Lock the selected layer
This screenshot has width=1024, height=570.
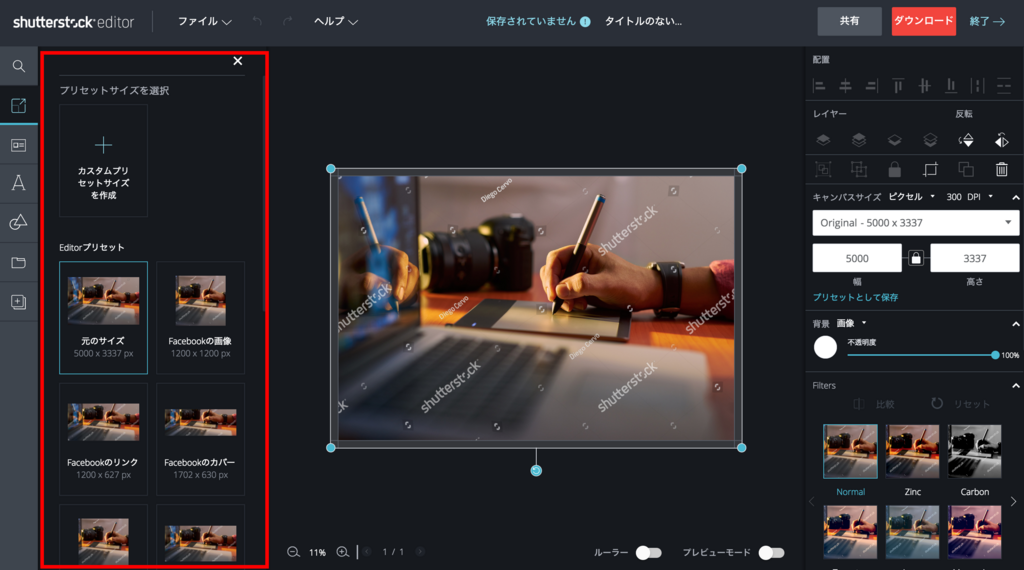pyautogui.click(x=895, y=170)
